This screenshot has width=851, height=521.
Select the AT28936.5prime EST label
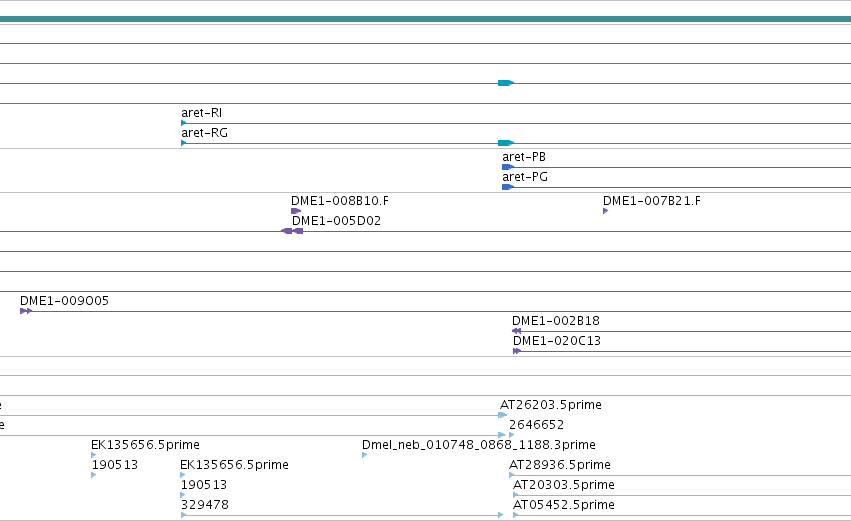(x=560, y=465)
